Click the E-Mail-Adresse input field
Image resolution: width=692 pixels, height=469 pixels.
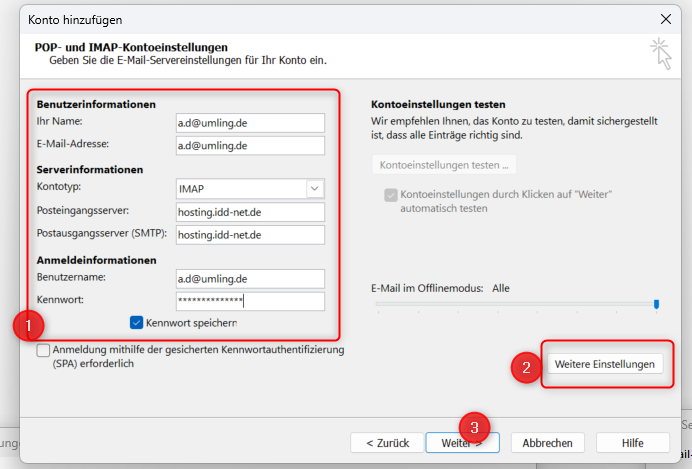[x=250, y=146]
